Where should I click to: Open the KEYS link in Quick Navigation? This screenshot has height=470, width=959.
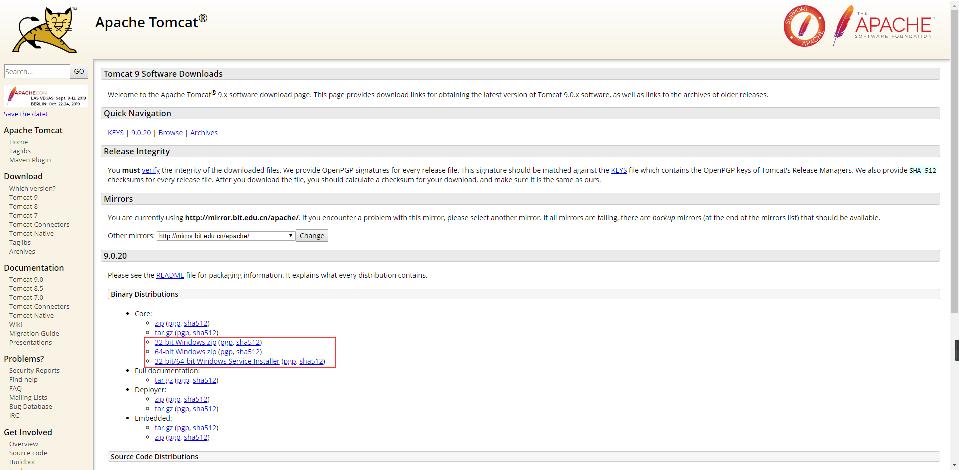tap(116, 132)
